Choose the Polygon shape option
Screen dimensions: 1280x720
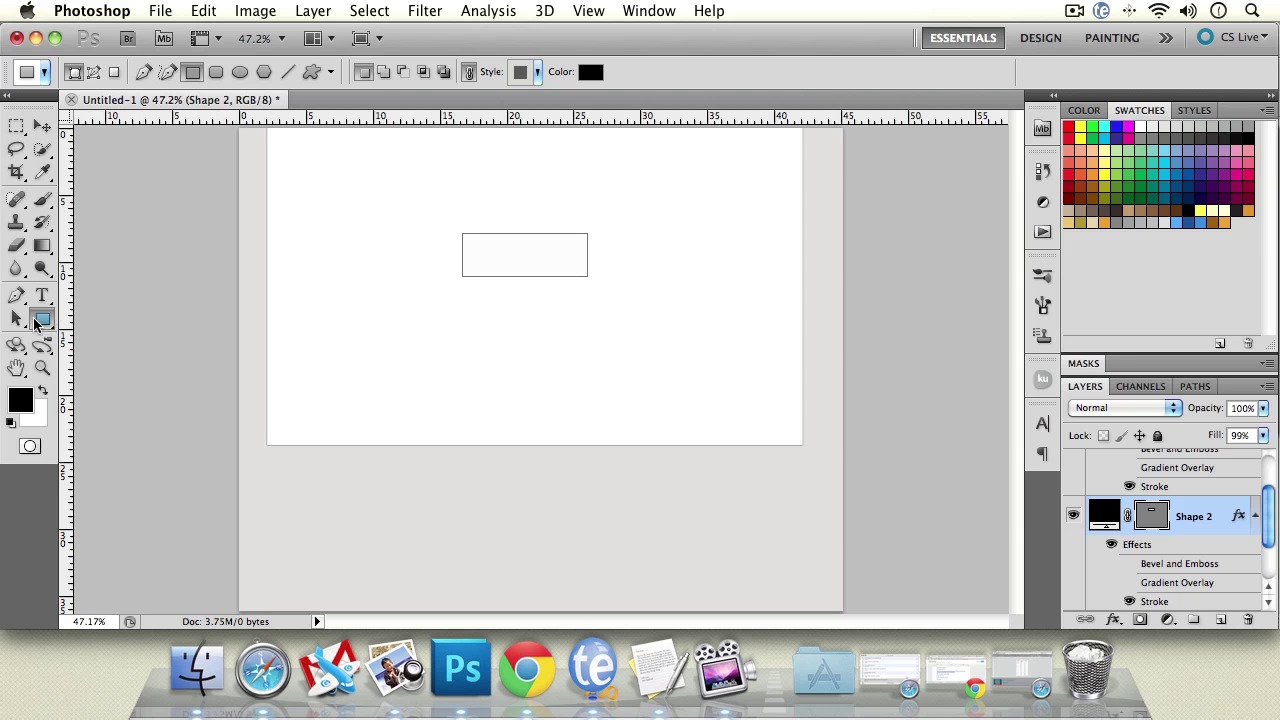click(x=264, y=72)
